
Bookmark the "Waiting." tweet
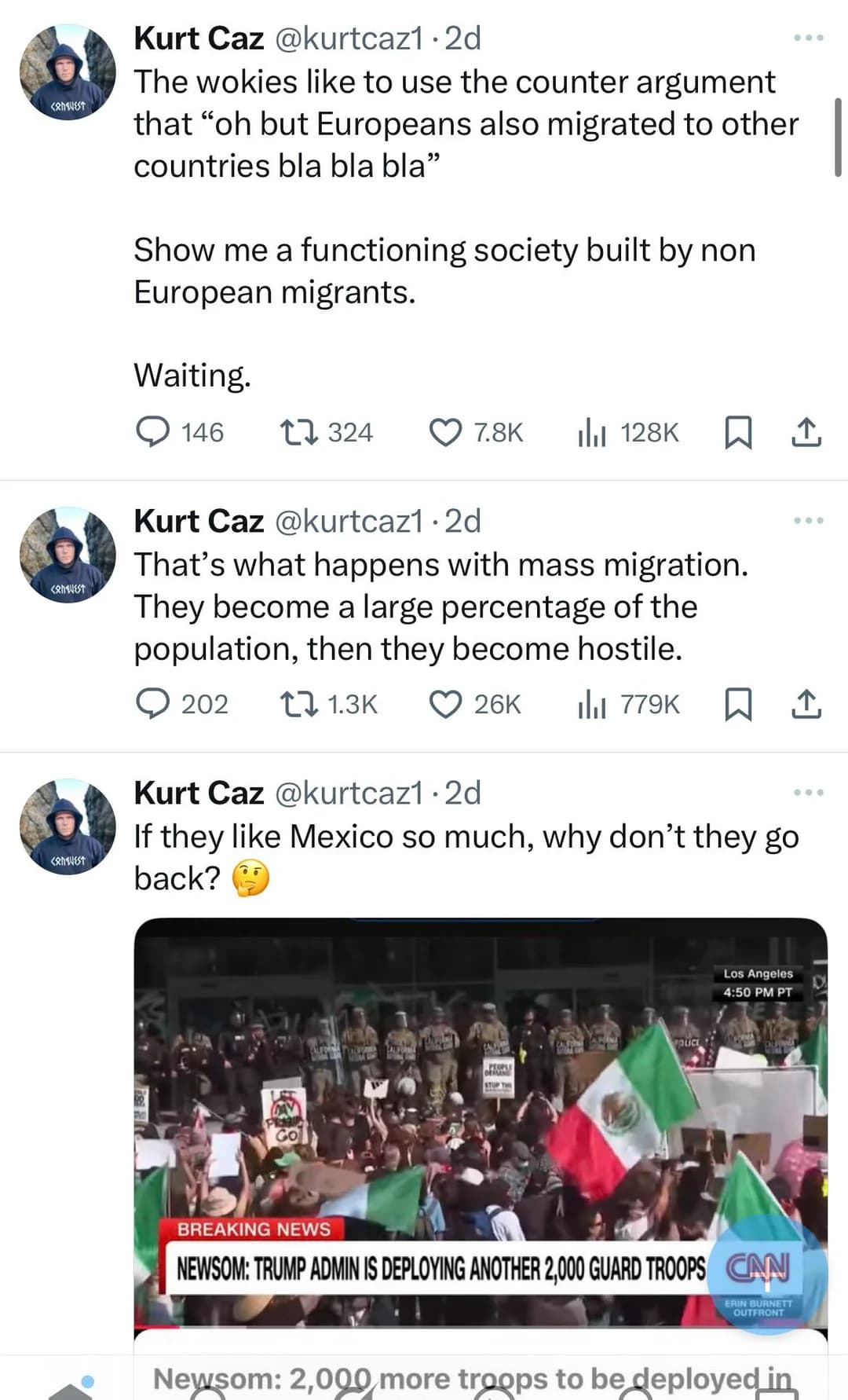(x=737, y=432)
